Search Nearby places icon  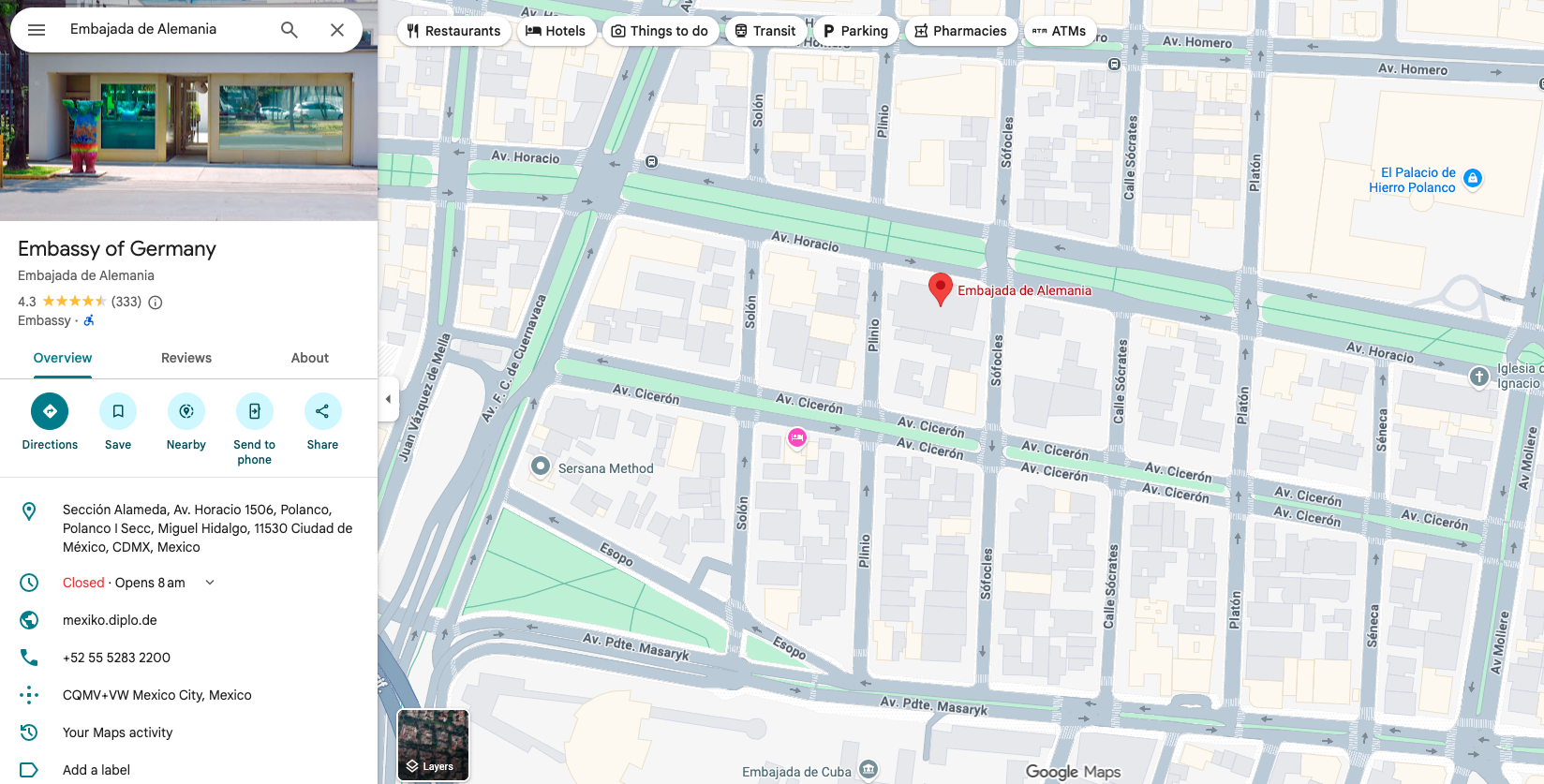click(x=186, y=422)
